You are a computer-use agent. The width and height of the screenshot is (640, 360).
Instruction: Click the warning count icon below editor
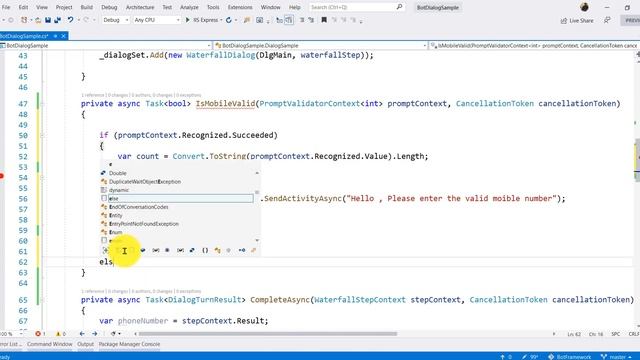[58, 333]
